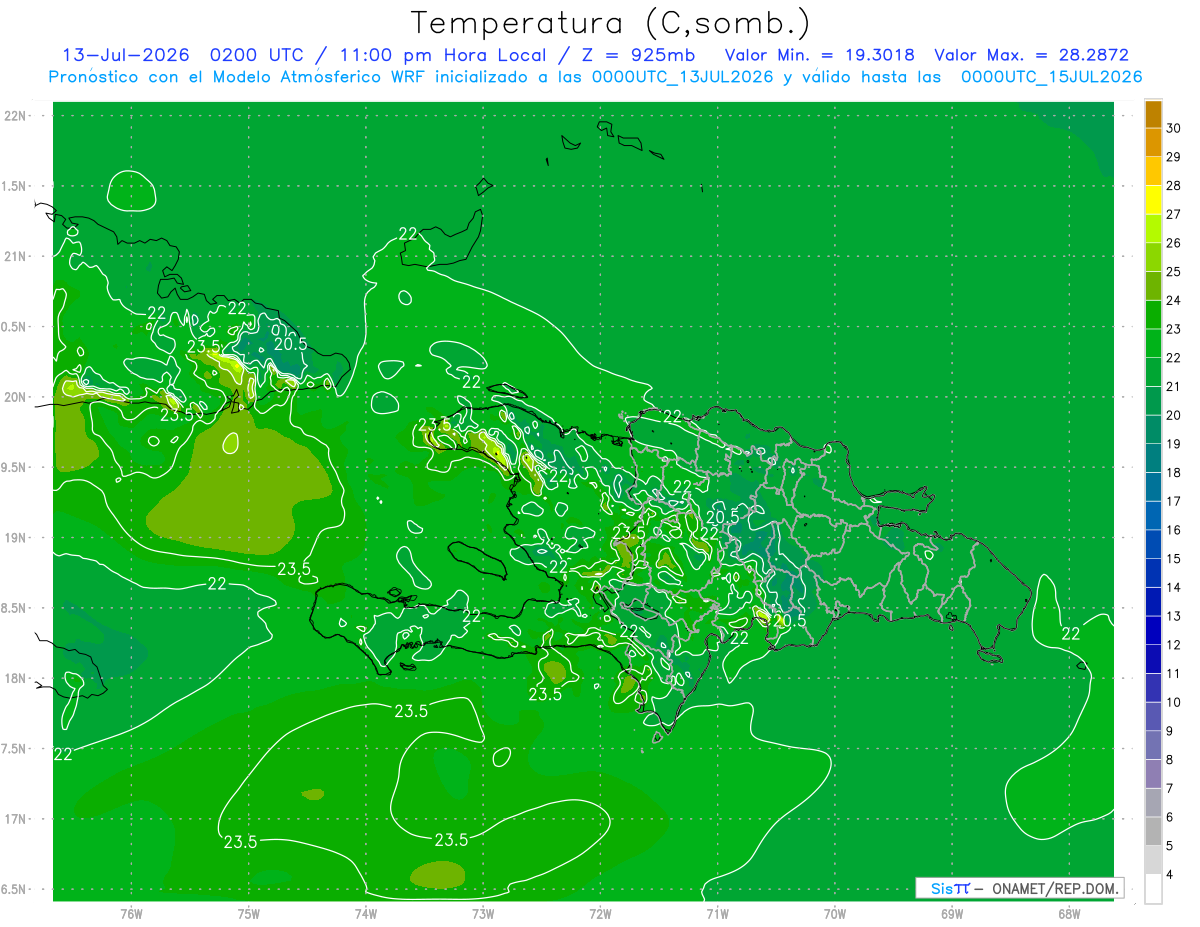Click "Valor Min. = 19.3018" readout

[819, 55]
